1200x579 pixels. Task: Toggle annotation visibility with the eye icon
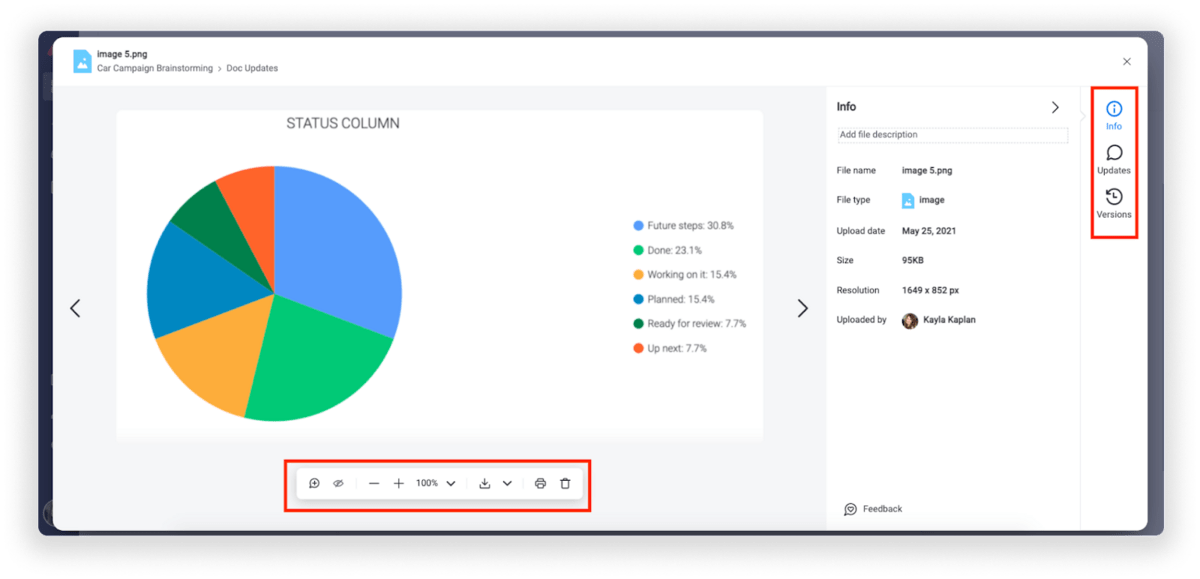(338, 484)
